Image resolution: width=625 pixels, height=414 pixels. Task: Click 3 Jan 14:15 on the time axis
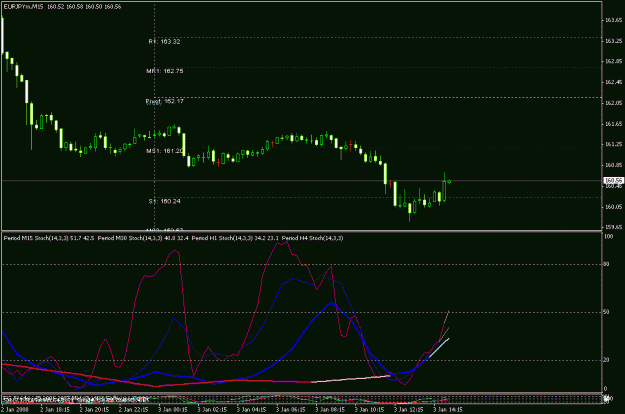pyautogui.click(x=448, y=410)
